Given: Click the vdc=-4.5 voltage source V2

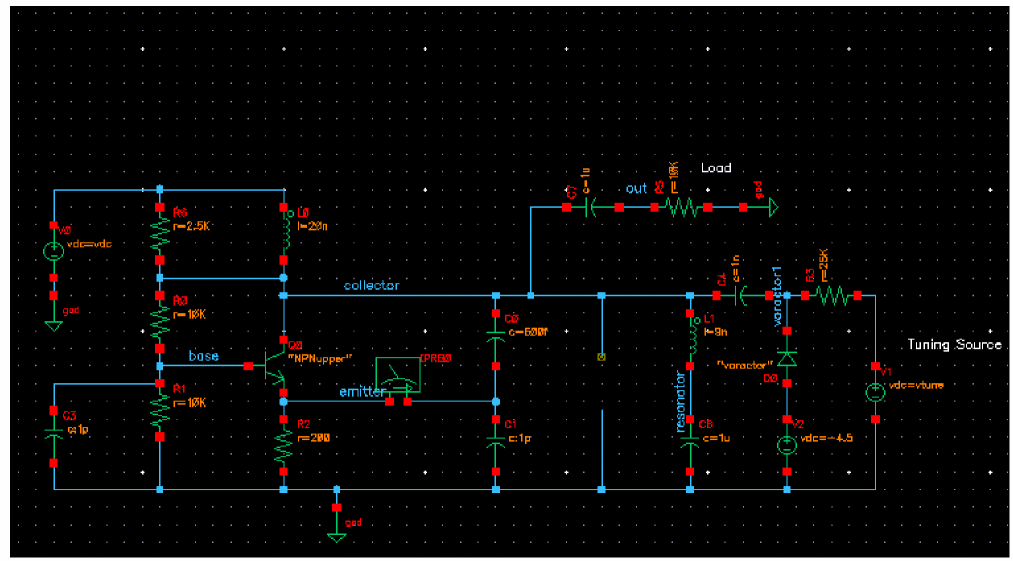Looking at the screenshot, I should coord(786,445).
